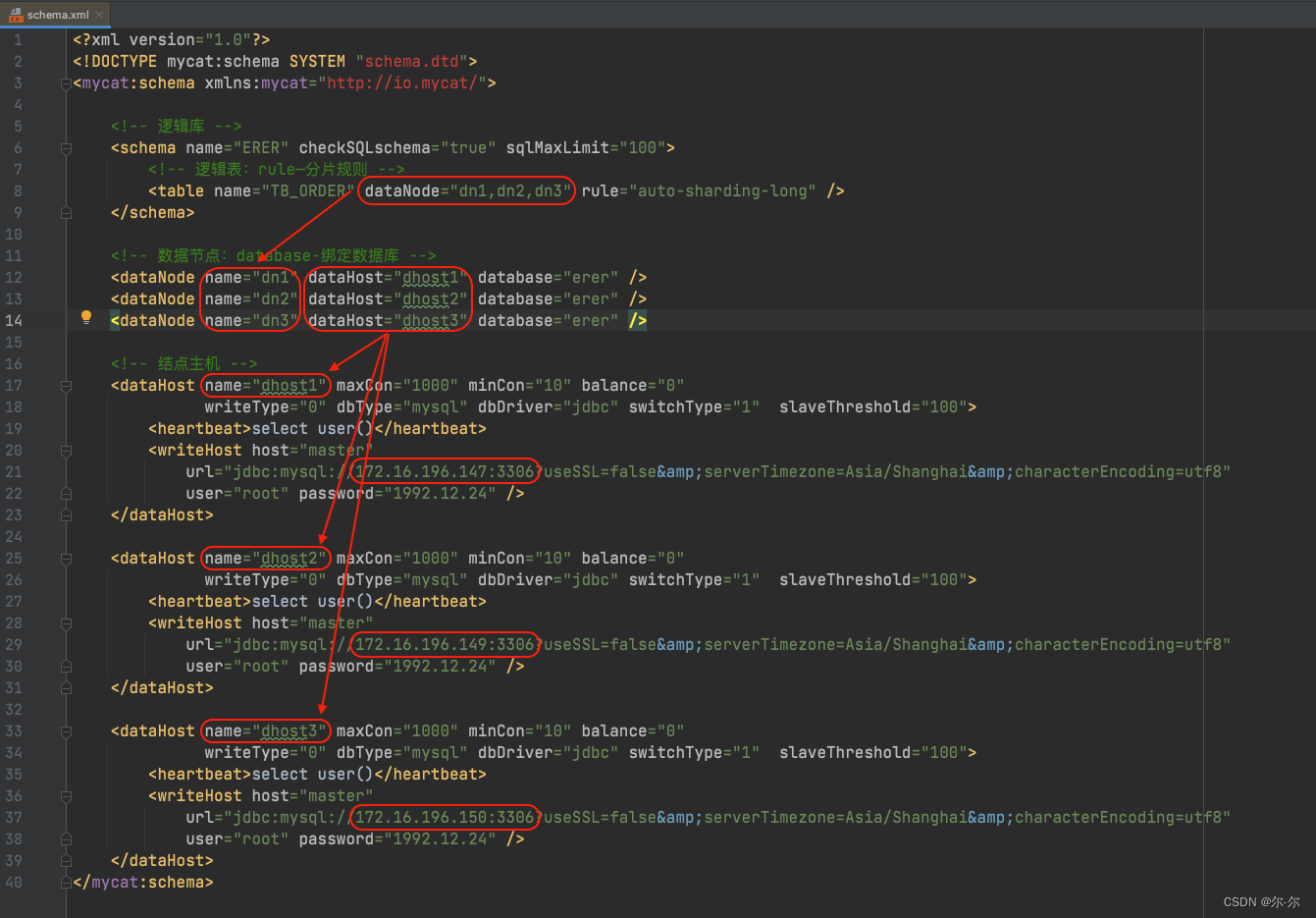
Task: Collapse the dhost1 dataHost fold on line 17
Action: coord(67,386)
